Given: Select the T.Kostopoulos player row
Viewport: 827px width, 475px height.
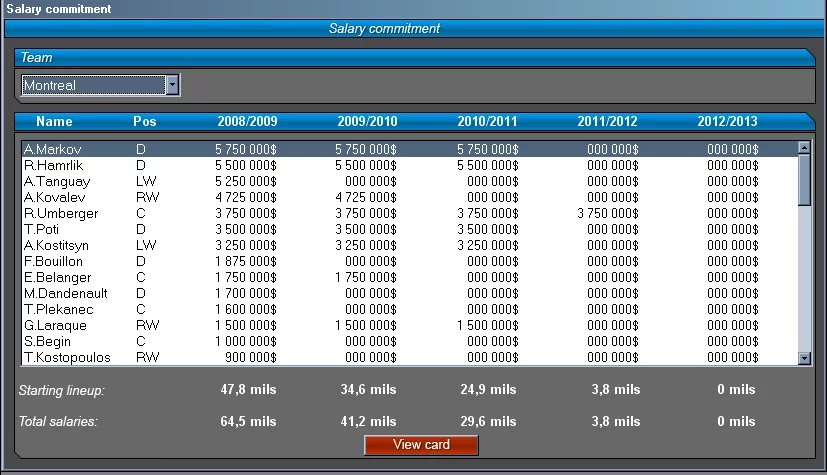Looking at the screenshot, I should click(410, 357).
